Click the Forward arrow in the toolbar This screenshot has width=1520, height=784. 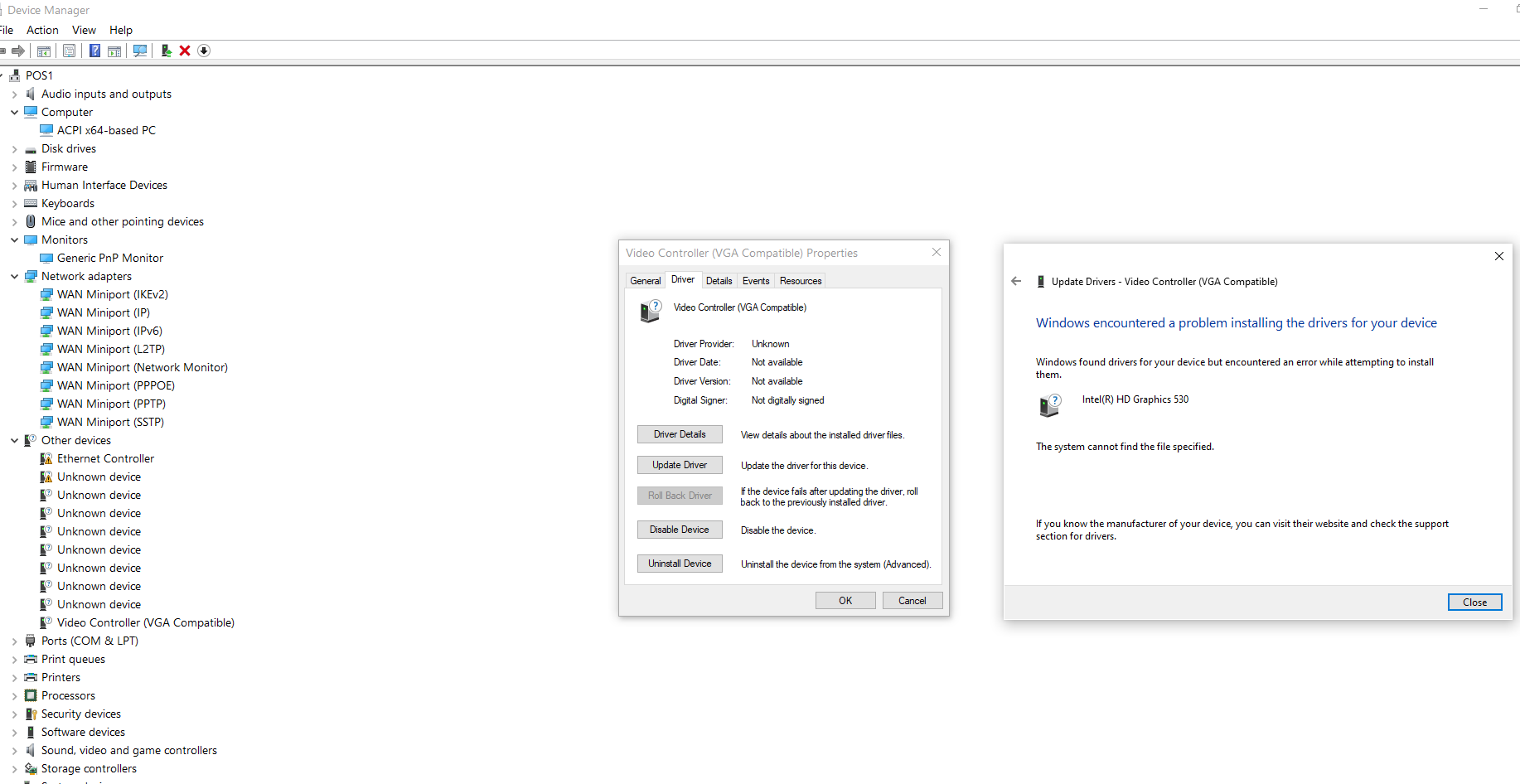pos(18,51)
